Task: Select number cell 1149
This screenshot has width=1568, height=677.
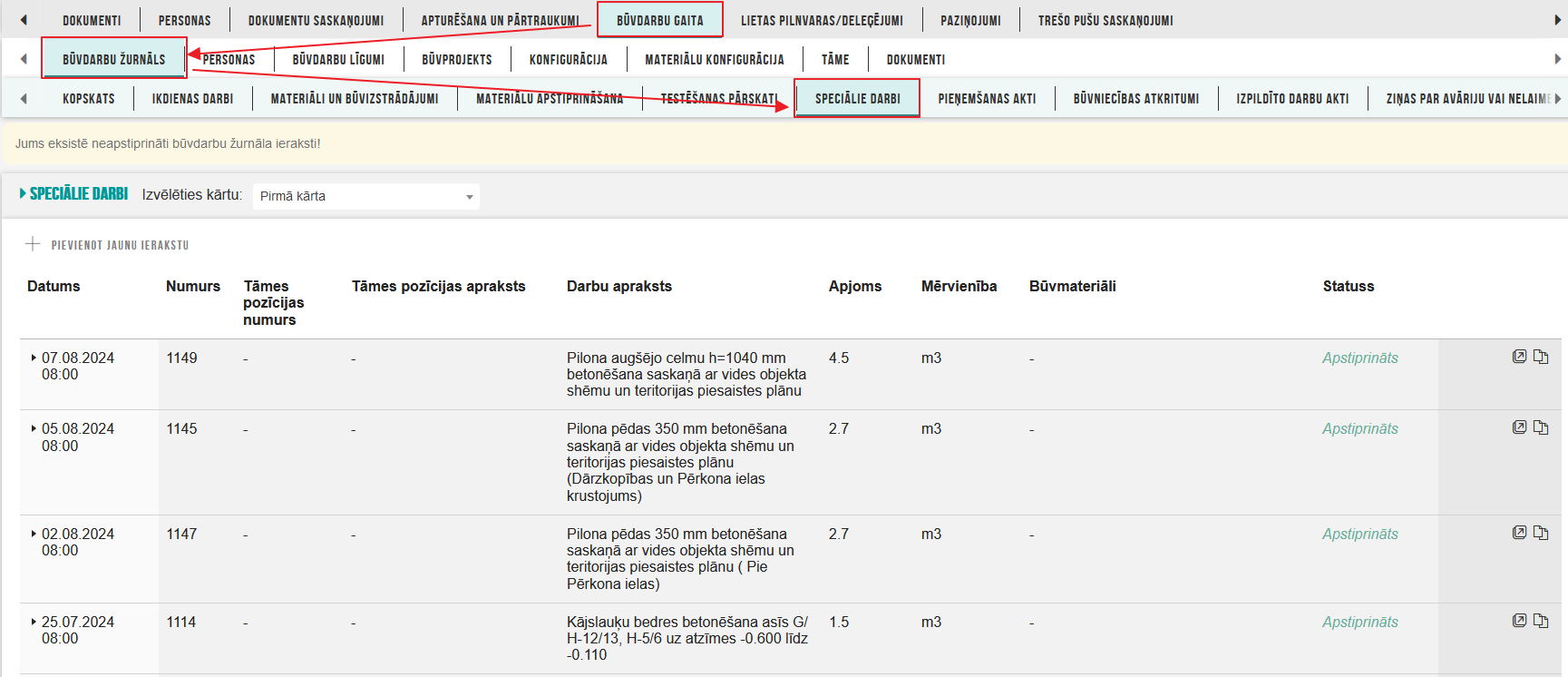Action: coord(181,358)
